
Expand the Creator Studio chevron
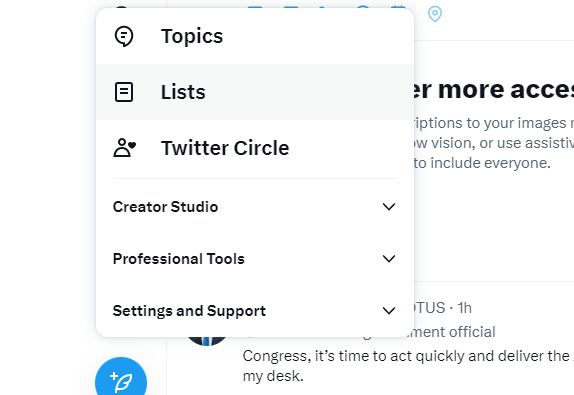click(389, 207)
